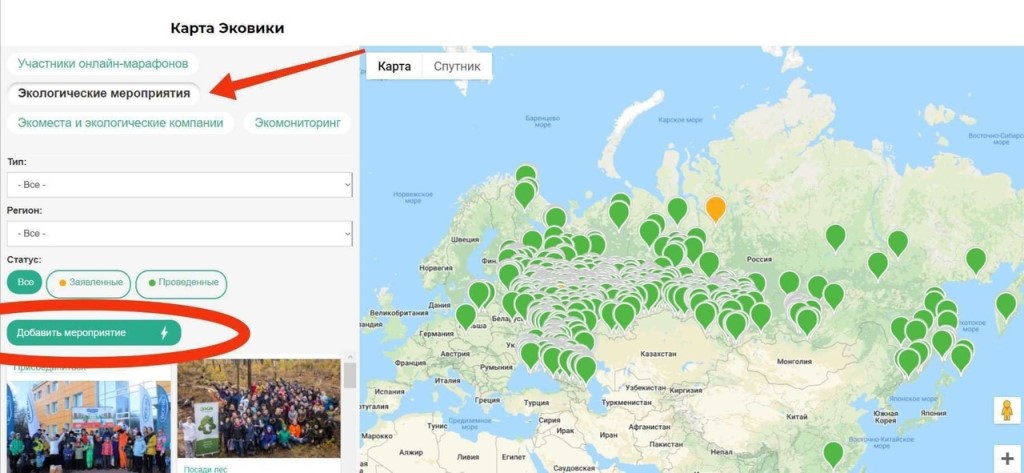Open Street View pegman icon

click(x=1006, y=410)
